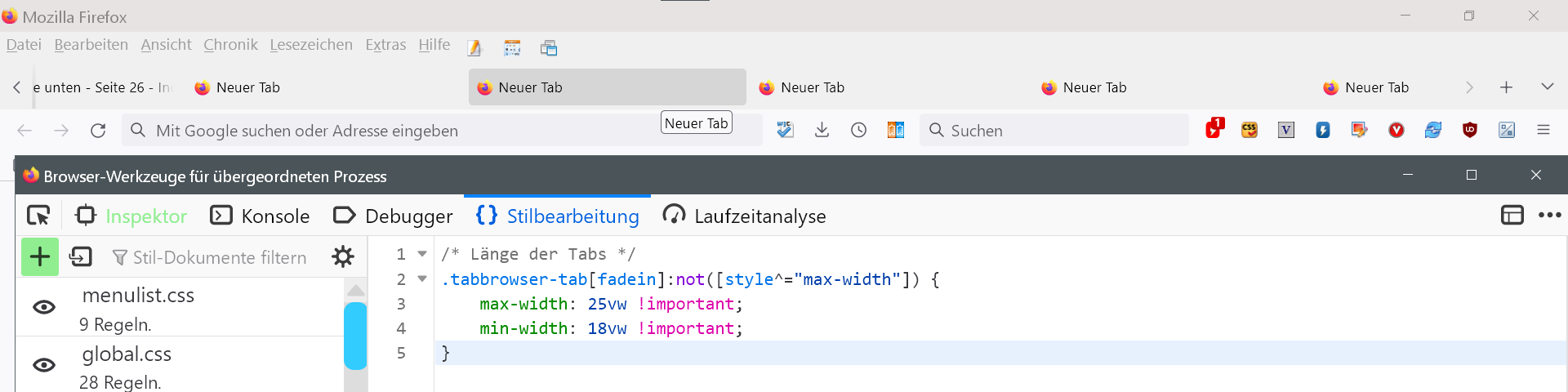This screenshot has height=392, width=1568.
Task: Switch to the Konsole tab
Action: (261, 216)
